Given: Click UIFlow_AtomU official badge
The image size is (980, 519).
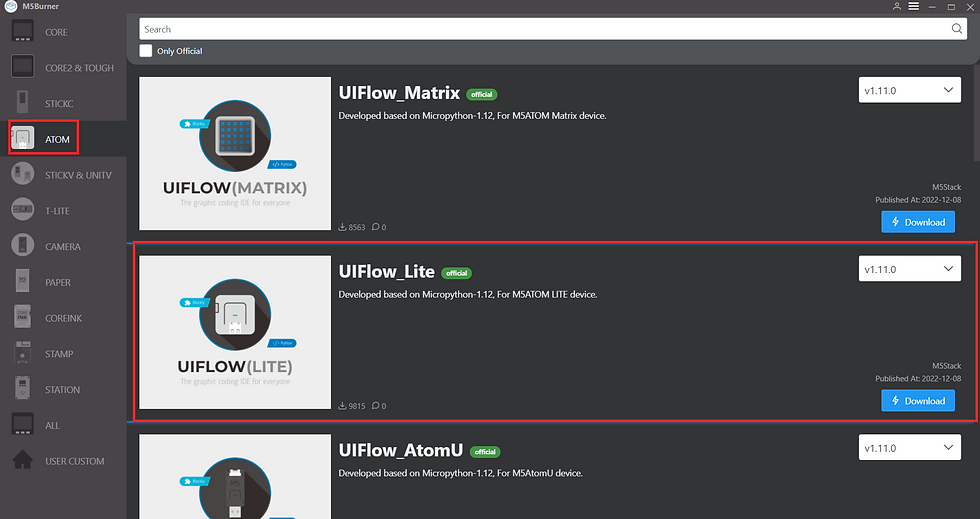Looking at the screenshot, I should click(x=485, y=452).
